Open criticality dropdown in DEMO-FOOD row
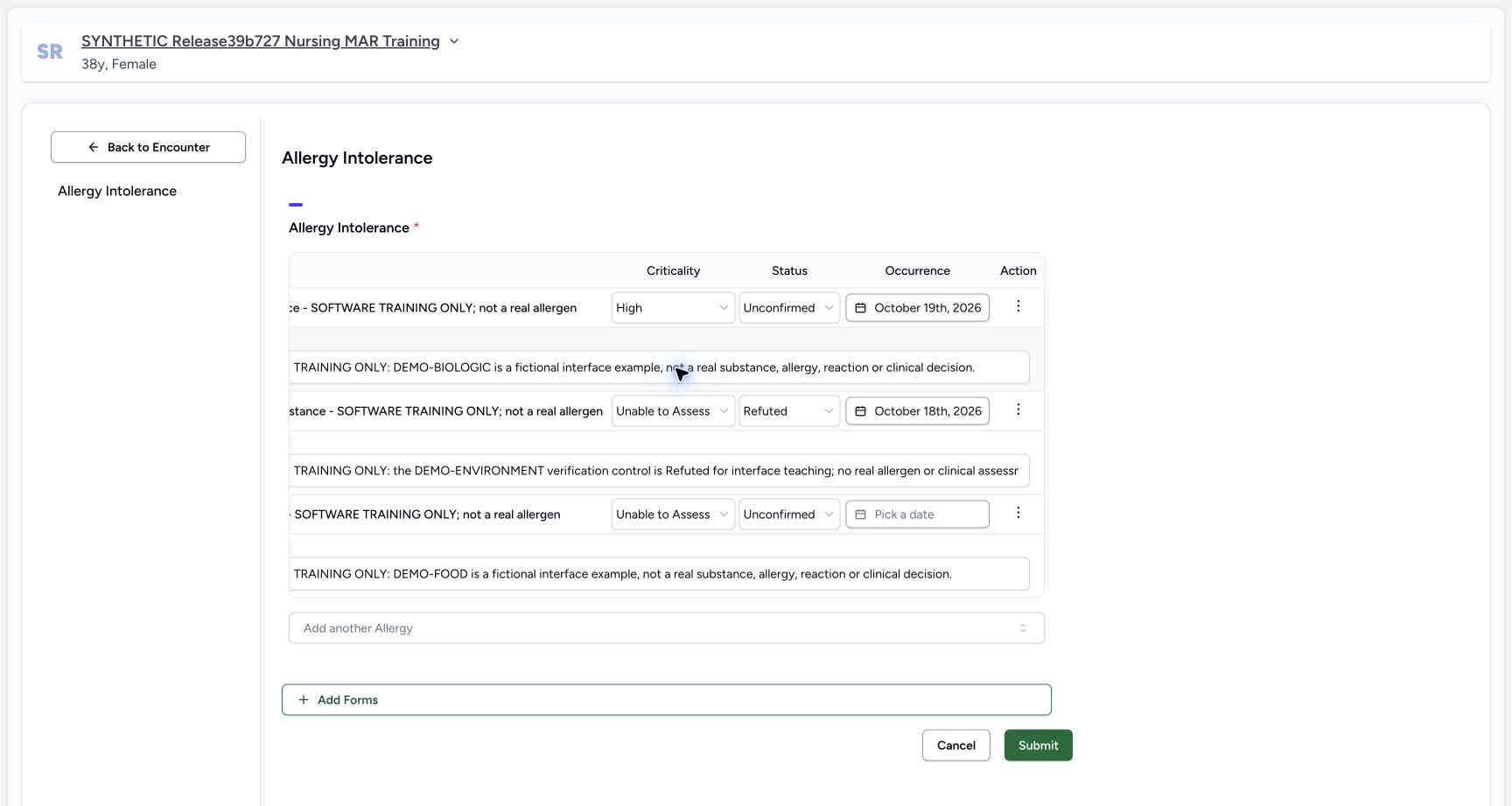 pyautogui.click(x=673, y=515)
